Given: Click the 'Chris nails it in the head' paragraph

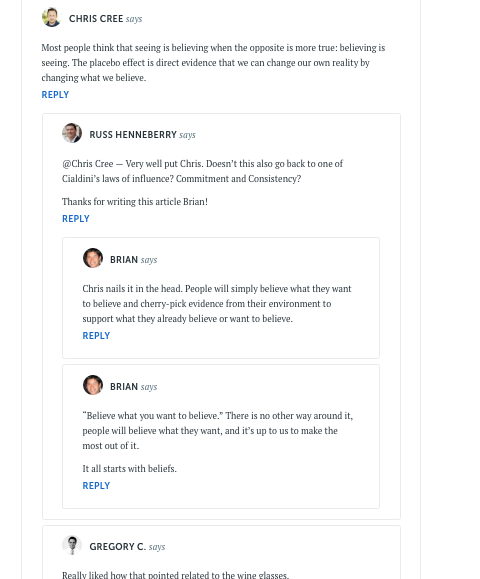Looking at the screenshot, I should (x=217, y=304).
